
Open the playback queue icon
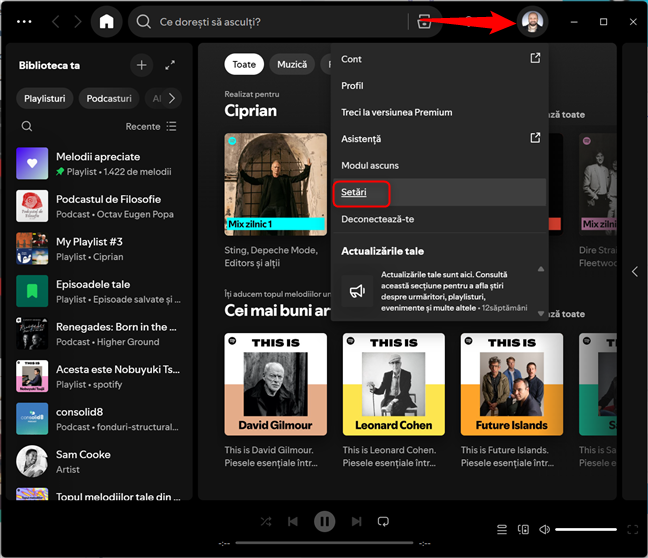(x=502, y=529)
